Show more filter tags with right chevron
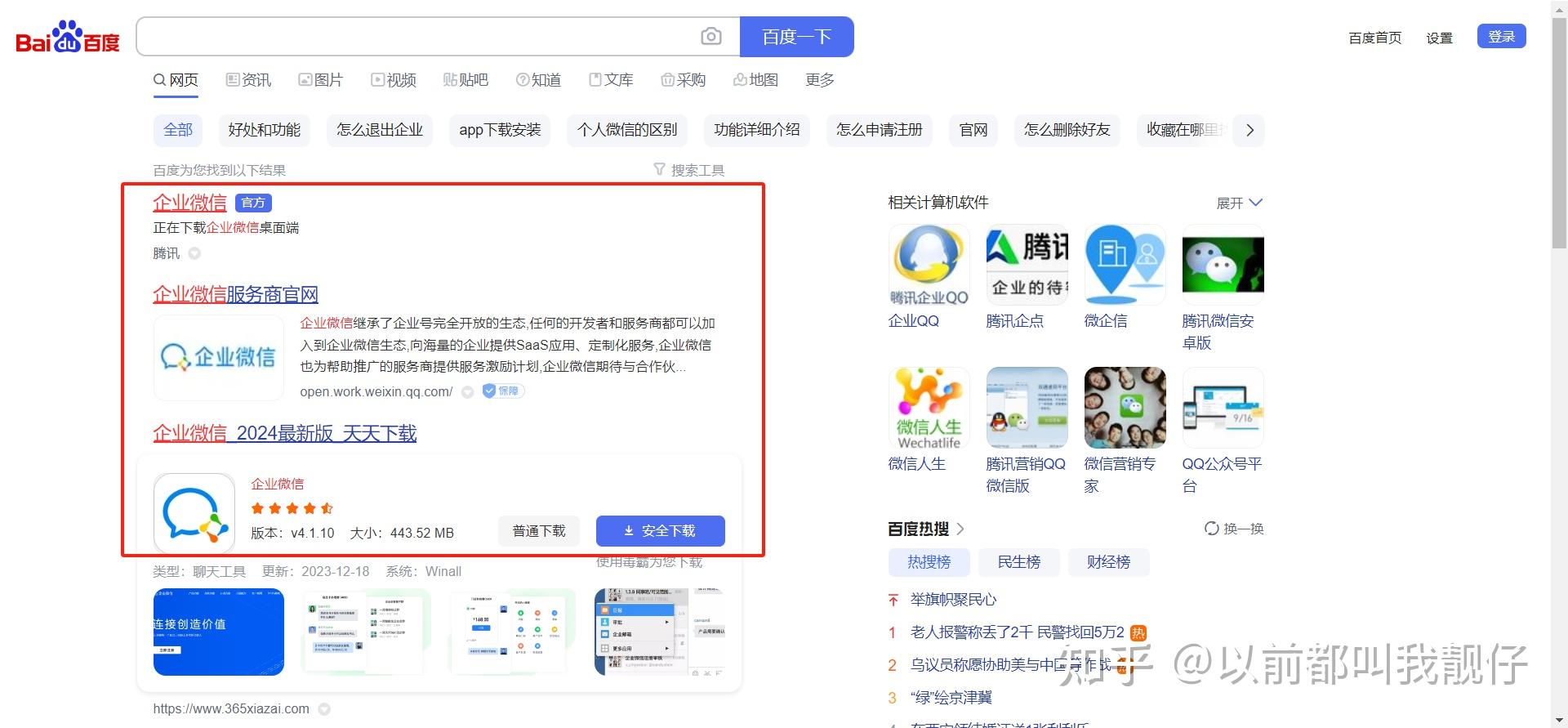The image size is (1568, 728). [x=1249, y=130]
